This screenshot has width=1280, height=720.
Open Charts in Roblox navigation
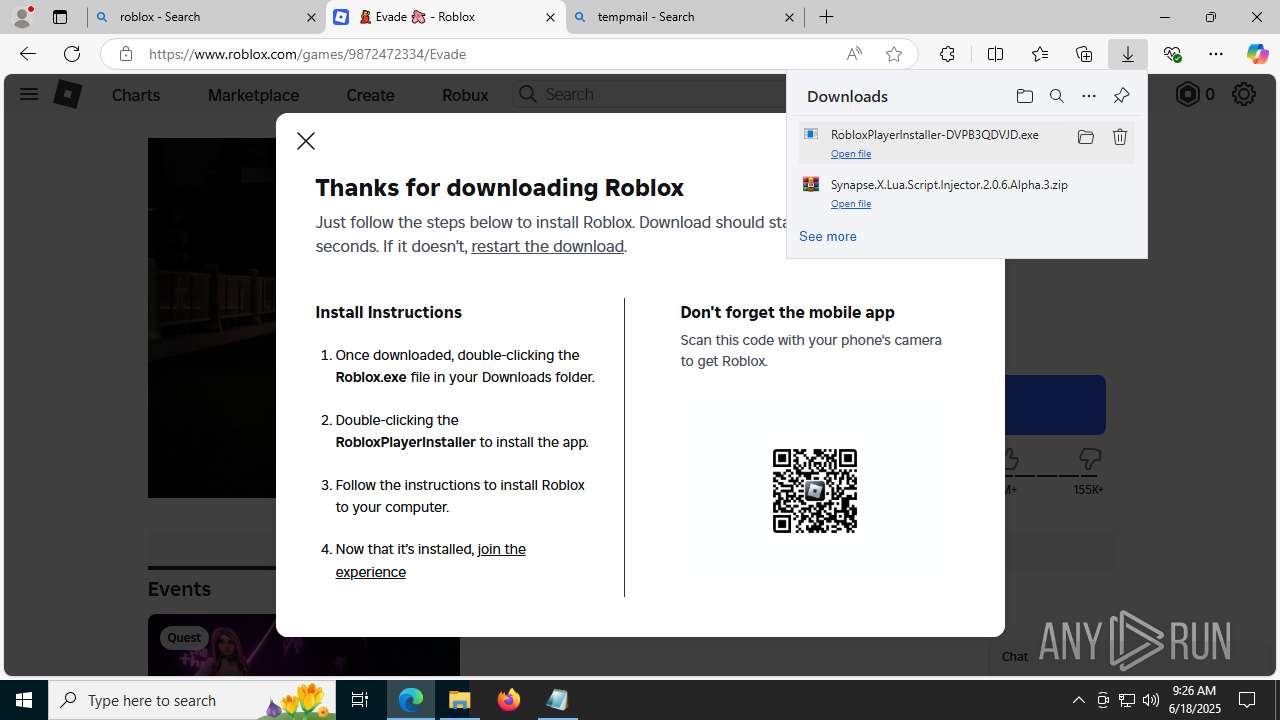[x=136, y=95]
